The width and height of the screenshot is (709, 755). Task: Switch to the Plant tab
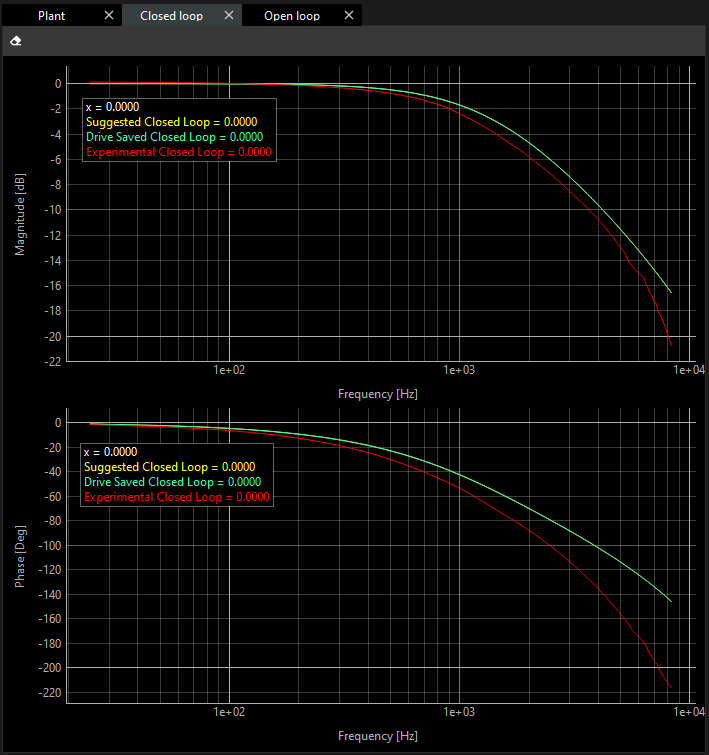[52, 16]
